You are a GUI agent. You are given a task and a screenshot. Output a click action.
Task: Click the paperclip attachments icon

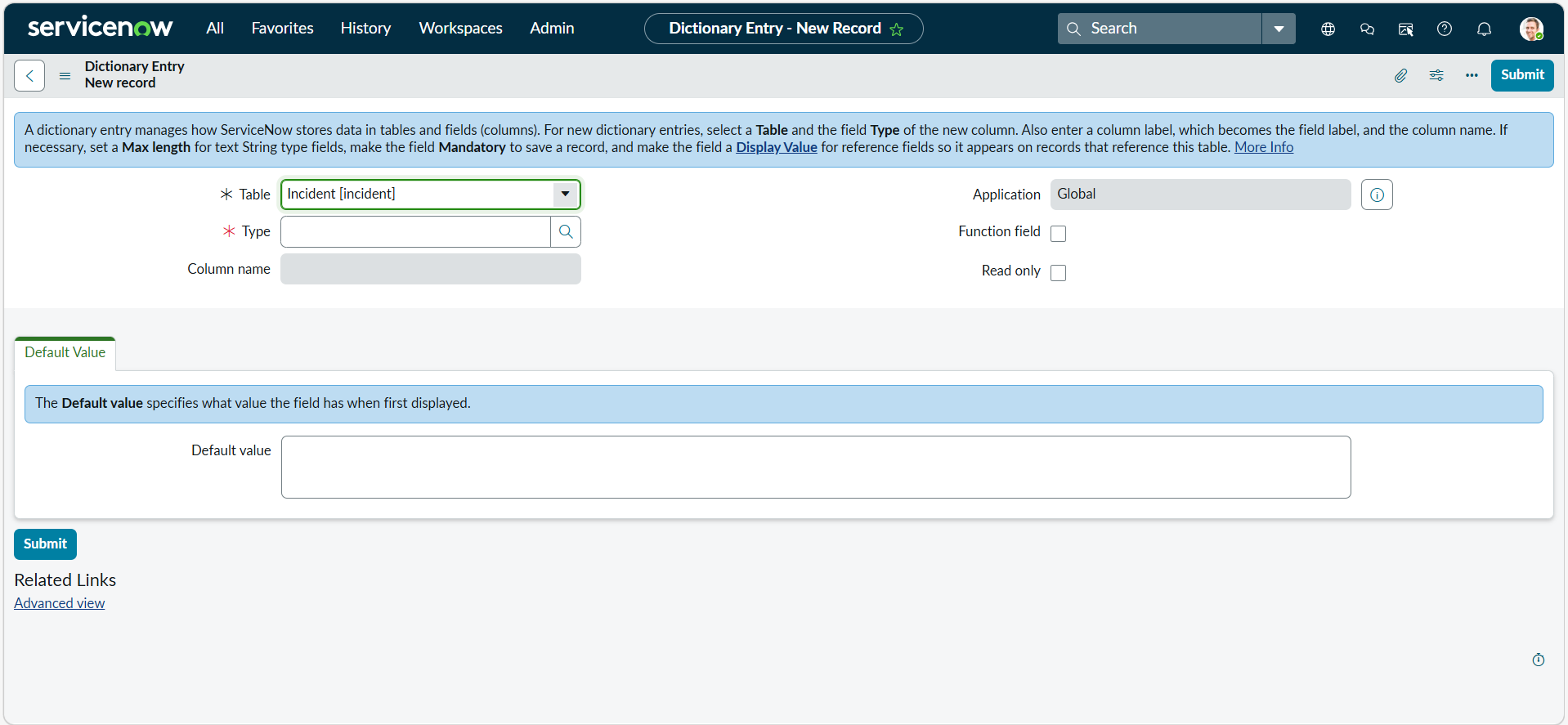tap(1400, 75)
